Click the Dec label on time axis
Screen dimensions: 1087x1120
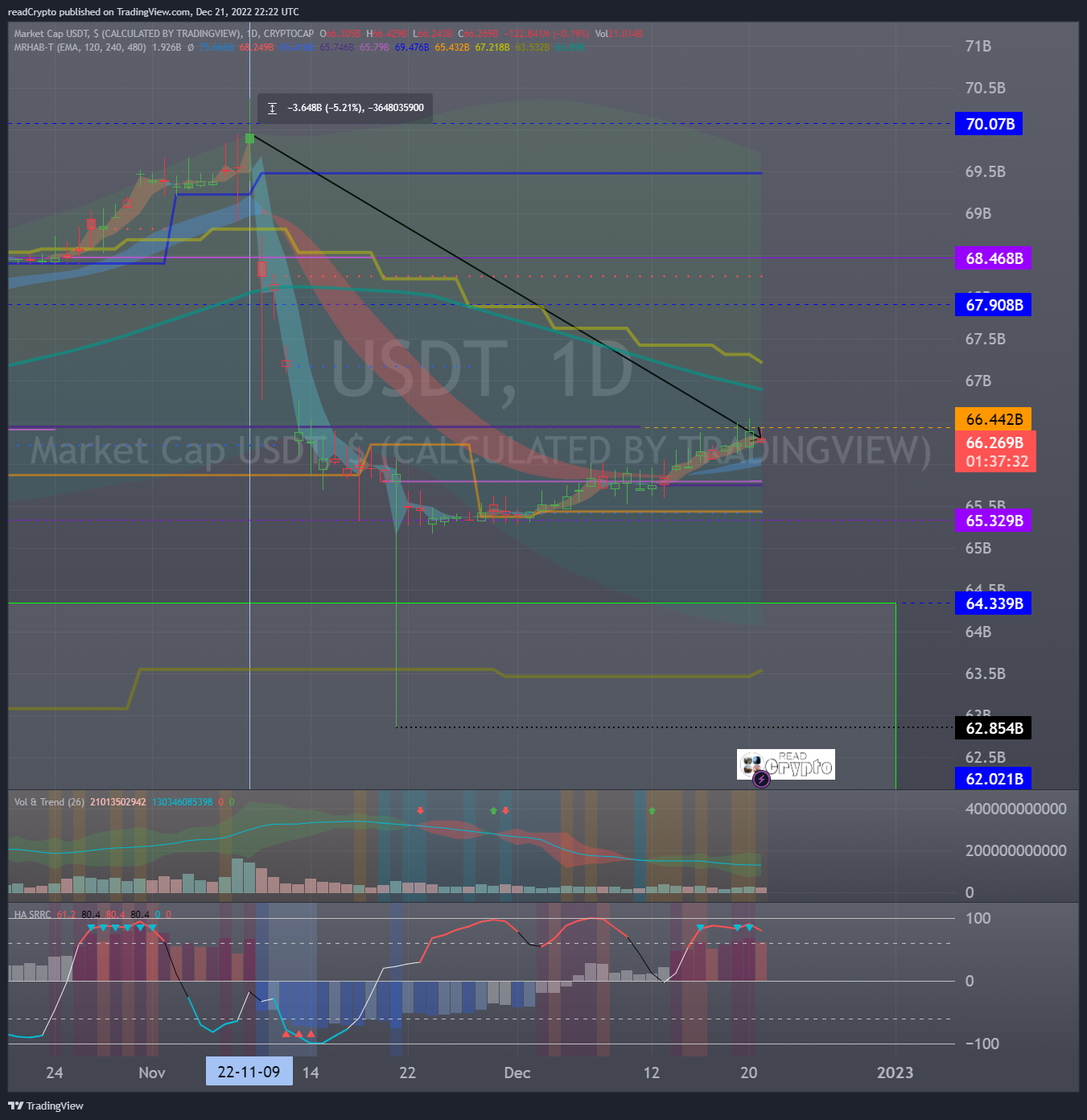click(x=517, y=1073)
